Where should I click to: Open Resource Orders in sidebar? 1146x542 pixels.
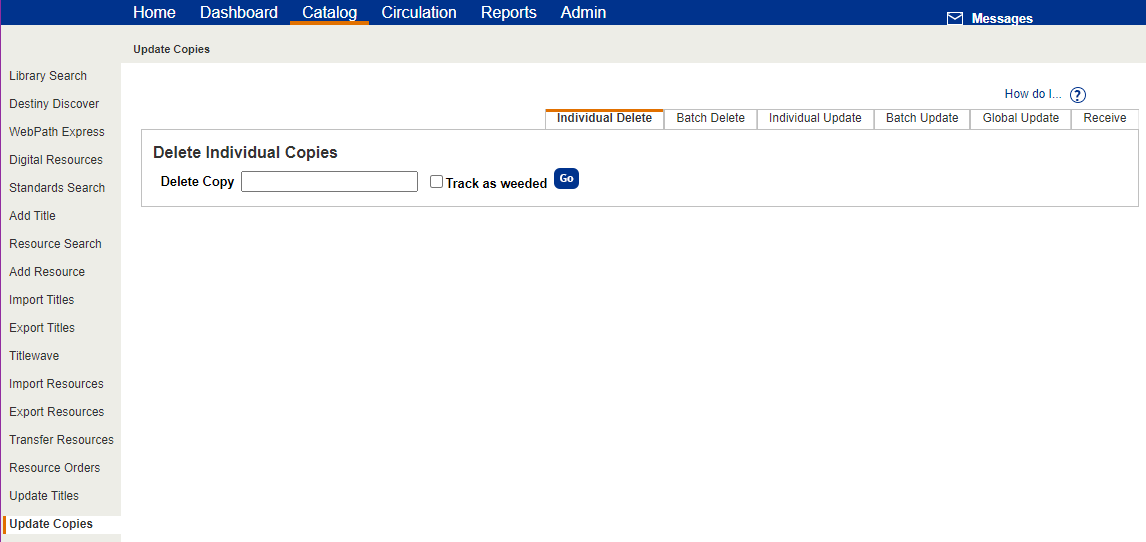[x=55, y=468]
